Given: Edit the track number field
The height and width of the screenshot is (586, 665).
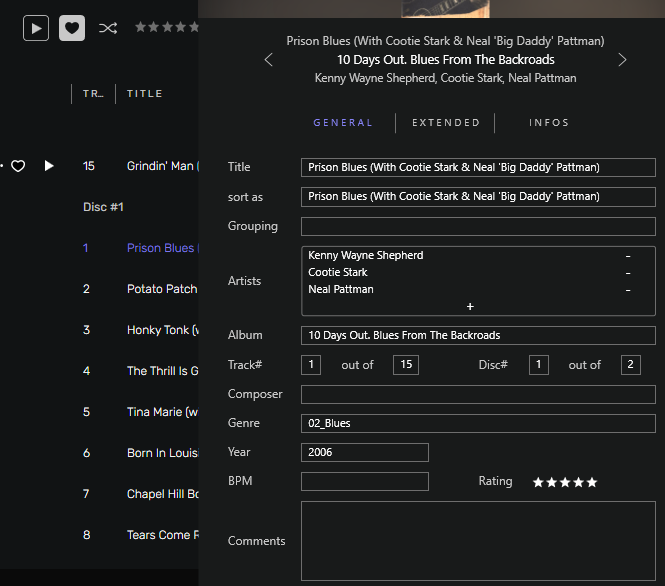Looking at the screenshot, I should (x=311, y=365).
